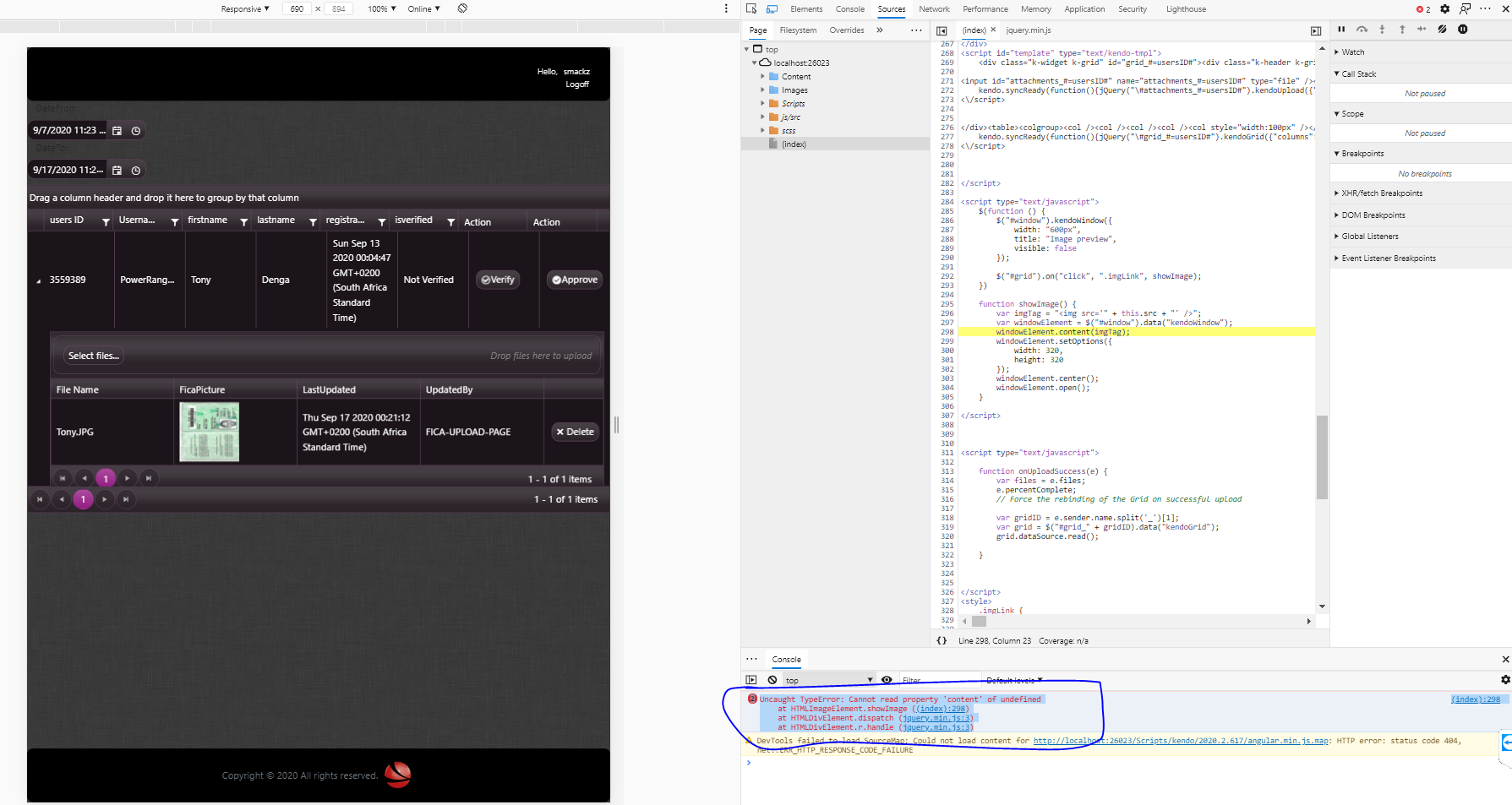This screenshot has height=805, width=1512.
Task: Open the DevTools feedback icon
Action: (1465, 9)
